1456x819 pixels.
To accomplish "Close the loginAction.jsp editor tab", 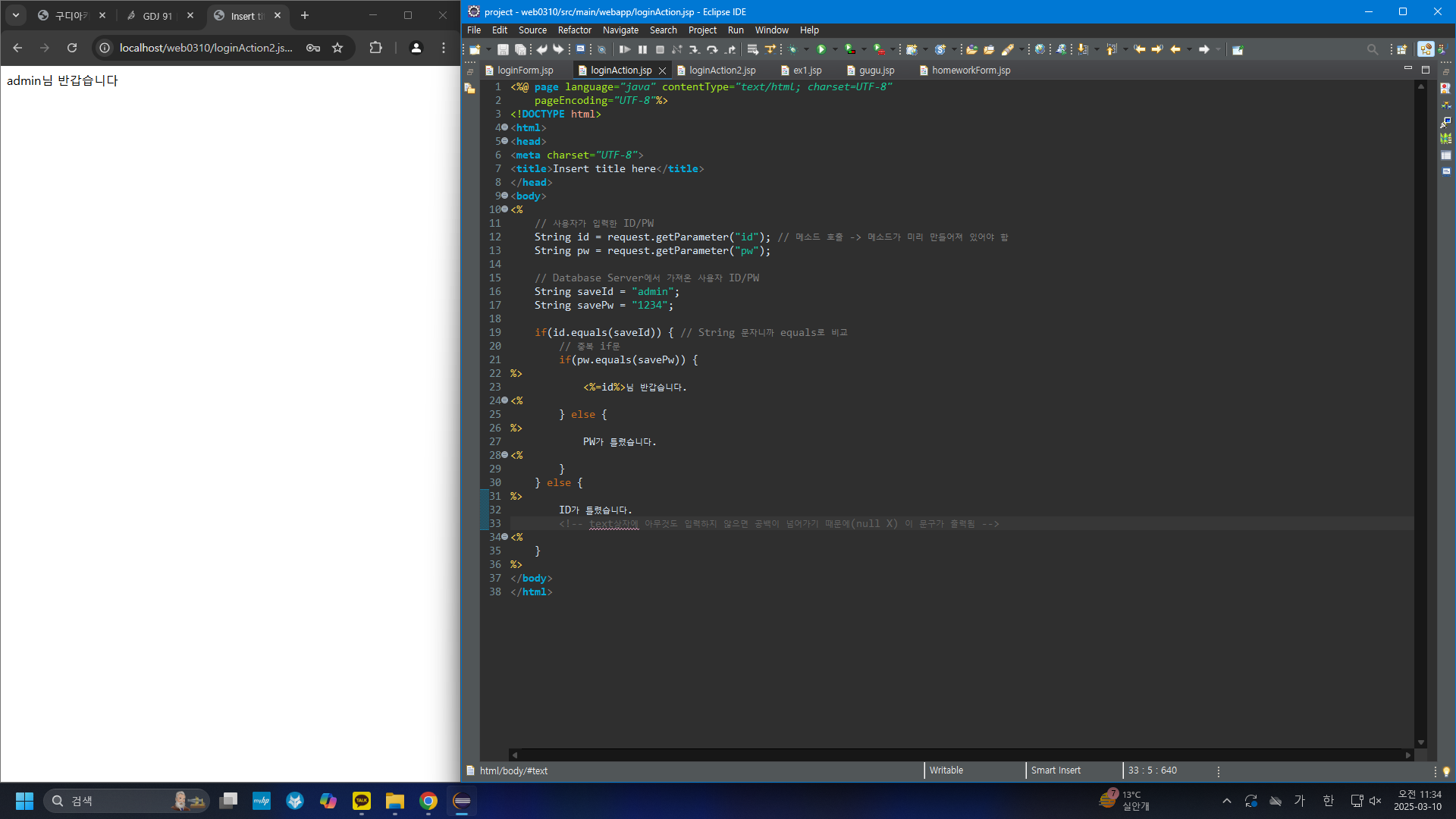I will point(662,70).
